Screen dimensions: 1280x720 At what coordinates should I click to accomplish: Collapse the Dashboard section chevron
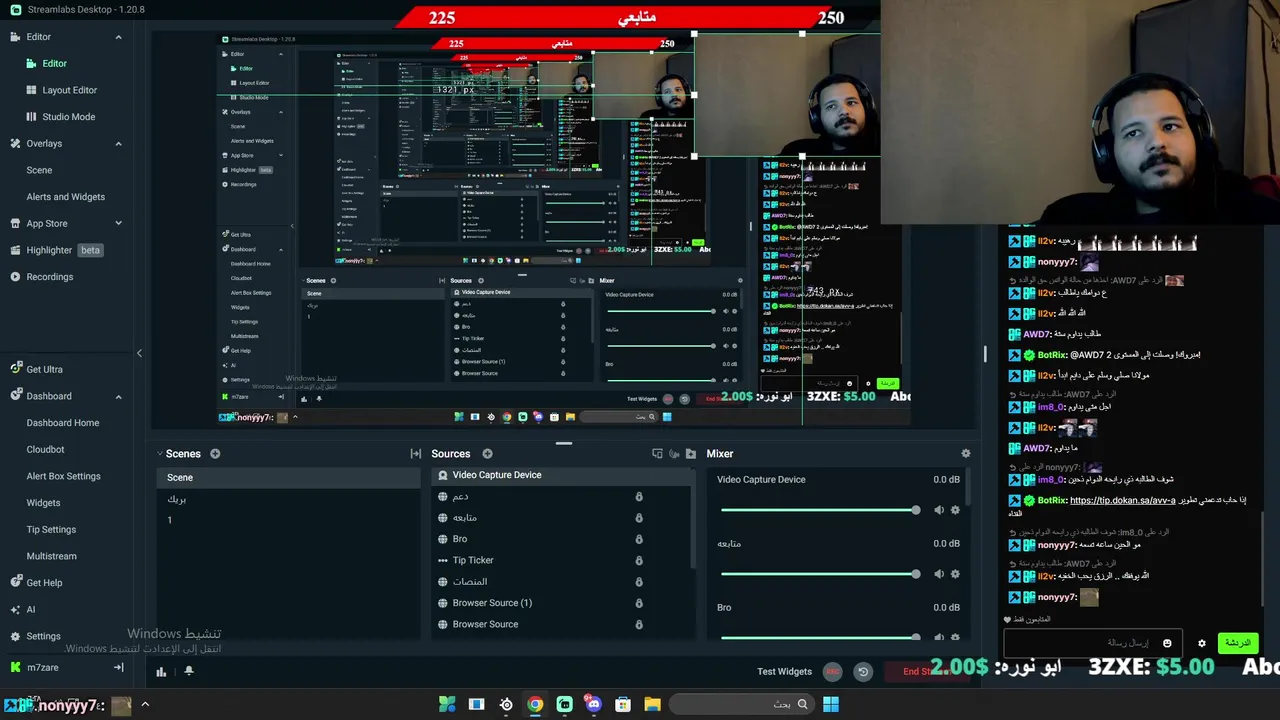click(118, 397)
